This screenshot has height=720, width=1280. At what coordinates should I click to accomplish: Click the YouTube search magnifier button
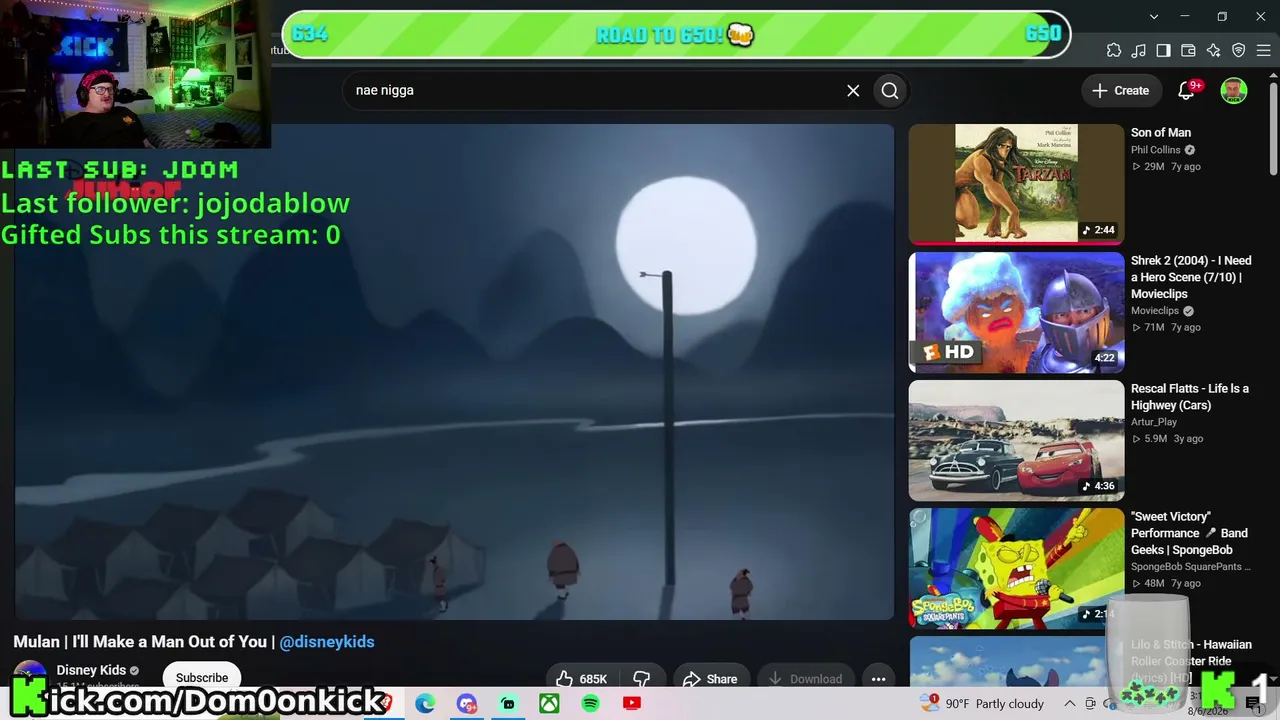[890, 91]
